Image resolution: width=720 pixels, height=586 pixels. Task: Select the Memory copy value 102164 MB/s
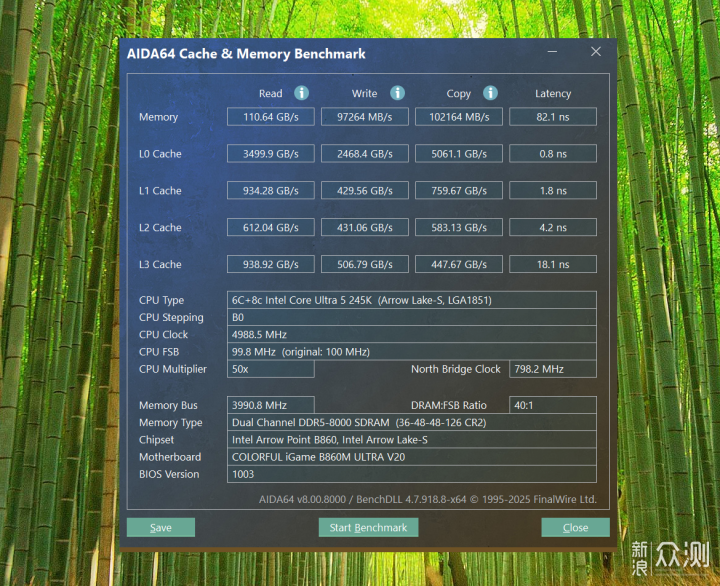point(459,117)
